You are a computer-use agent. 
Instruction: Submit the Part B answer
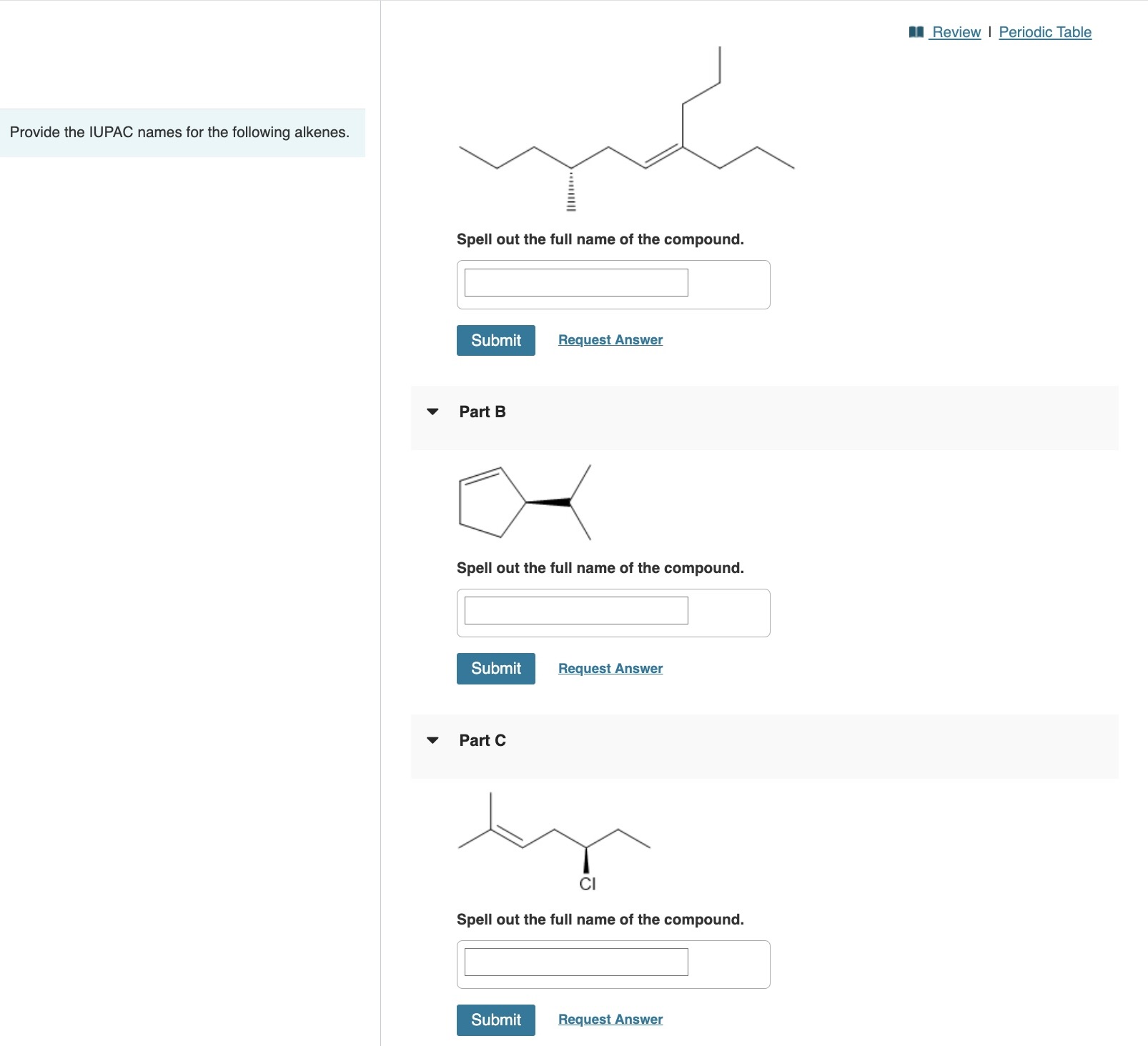coord(495,668)
